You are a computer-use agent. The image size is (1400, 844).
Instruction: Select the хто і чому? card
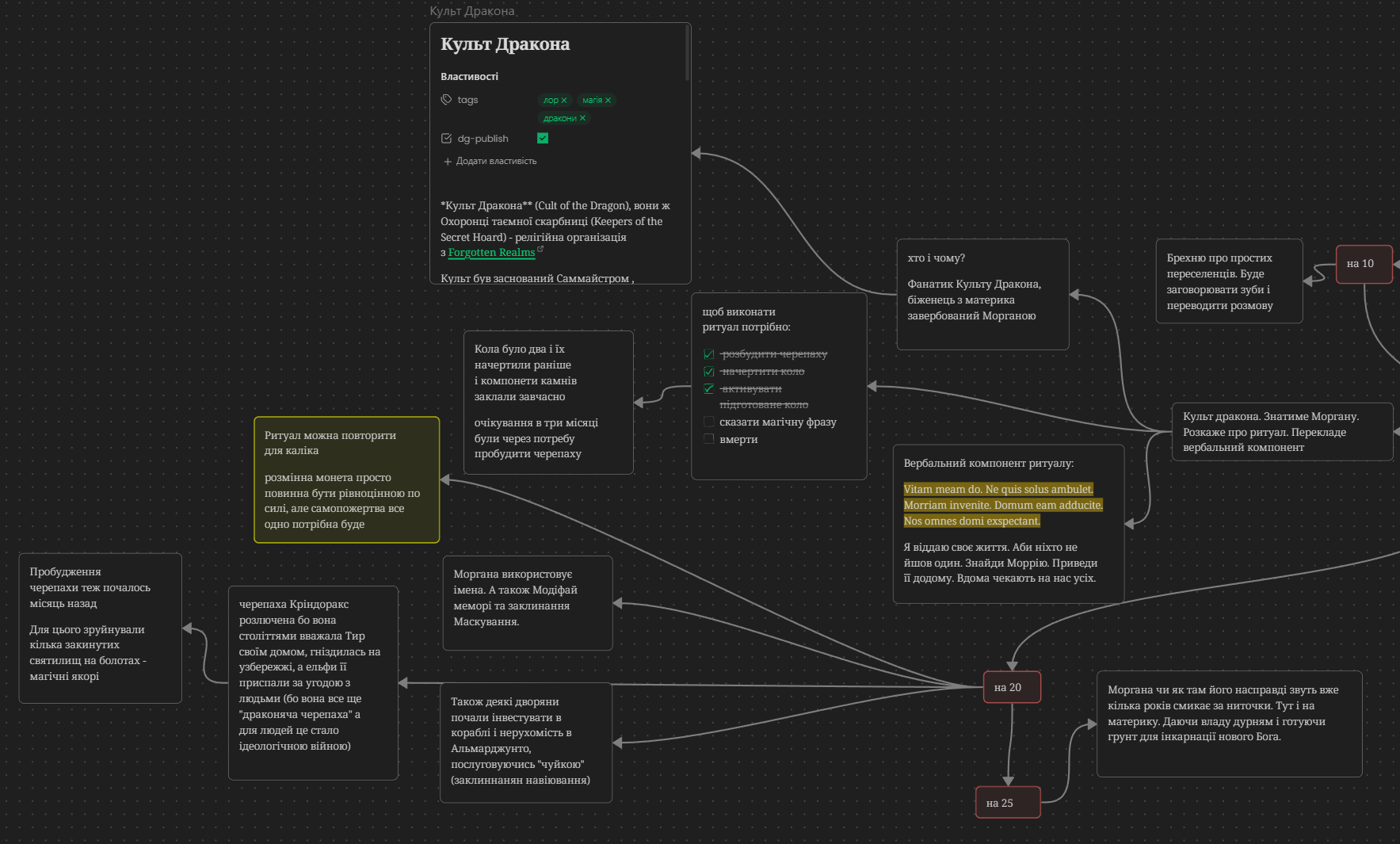(x=982, y=294)
